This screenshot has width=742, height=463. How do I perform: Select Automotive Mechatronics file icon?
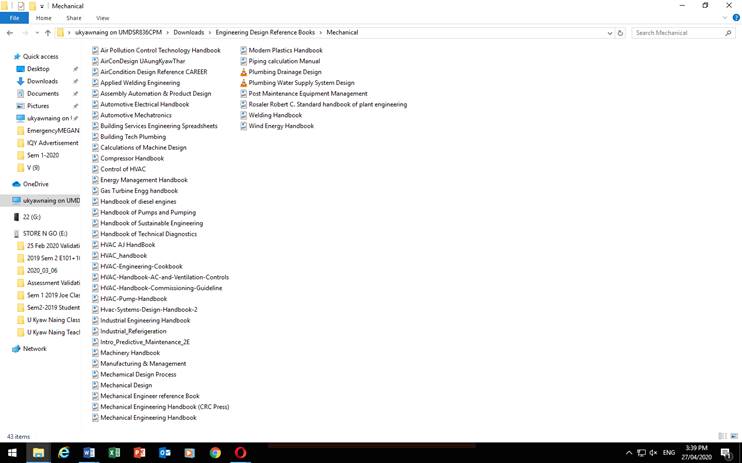[95, 115]
